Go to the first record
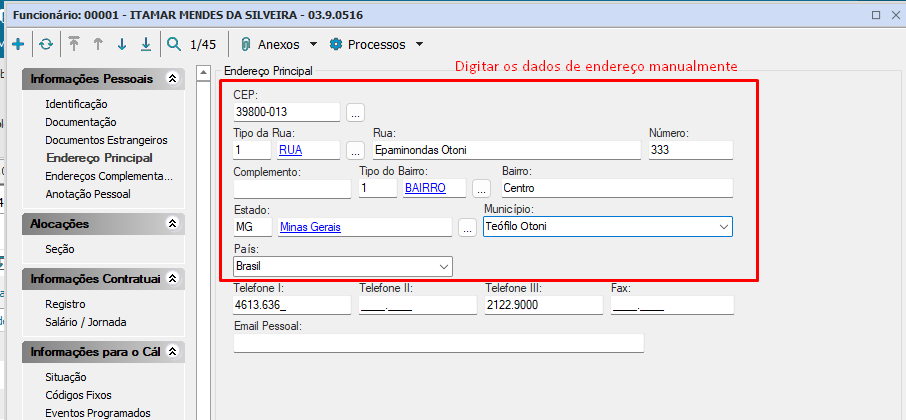The height and width of the screenshot is (420, 906). coord(73,44)
